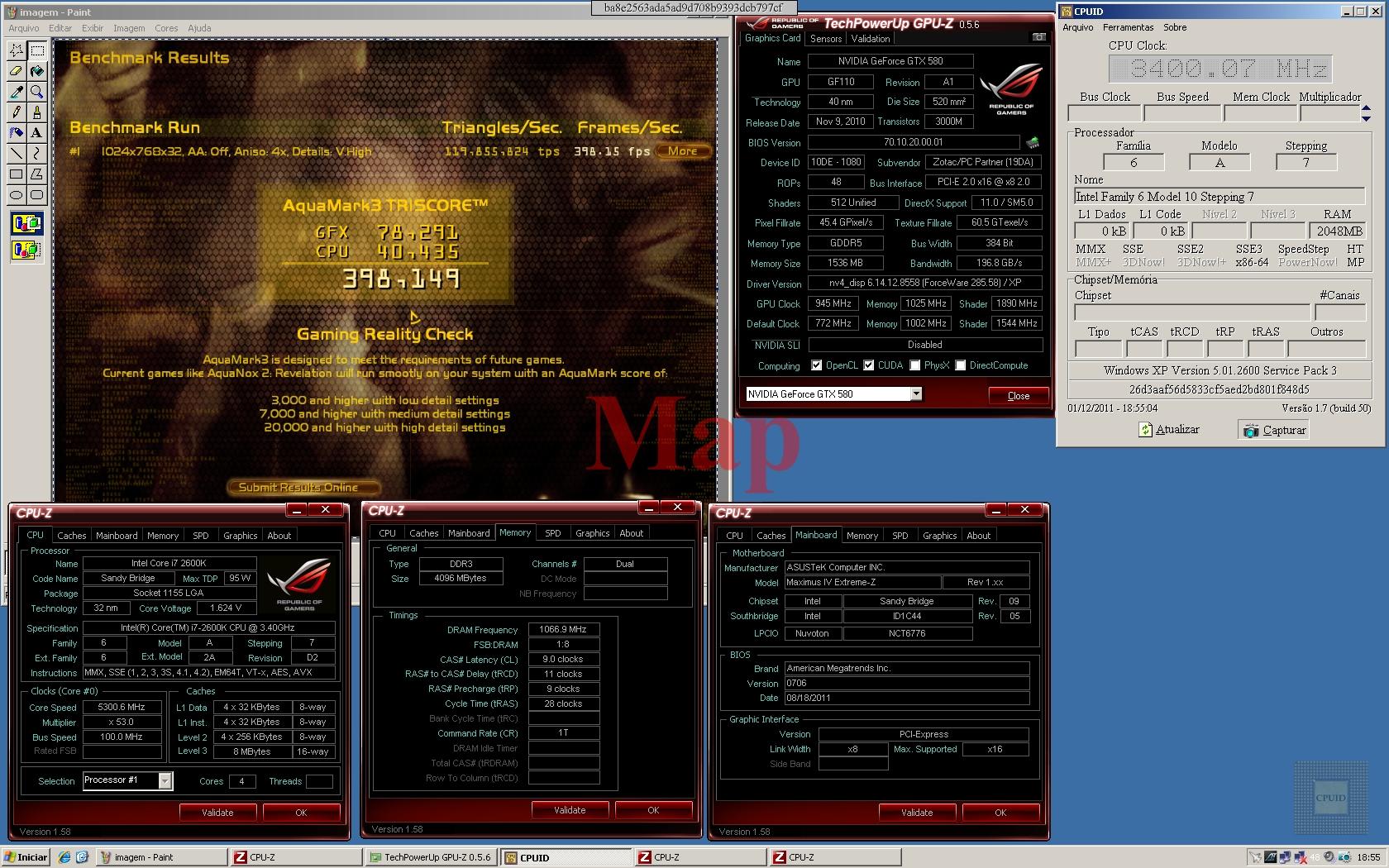1389x868 pixels.
Task: Enable the DirectCompute checkbox in GPU-Z
Action: pyautogui.click(x=961, y=365)
